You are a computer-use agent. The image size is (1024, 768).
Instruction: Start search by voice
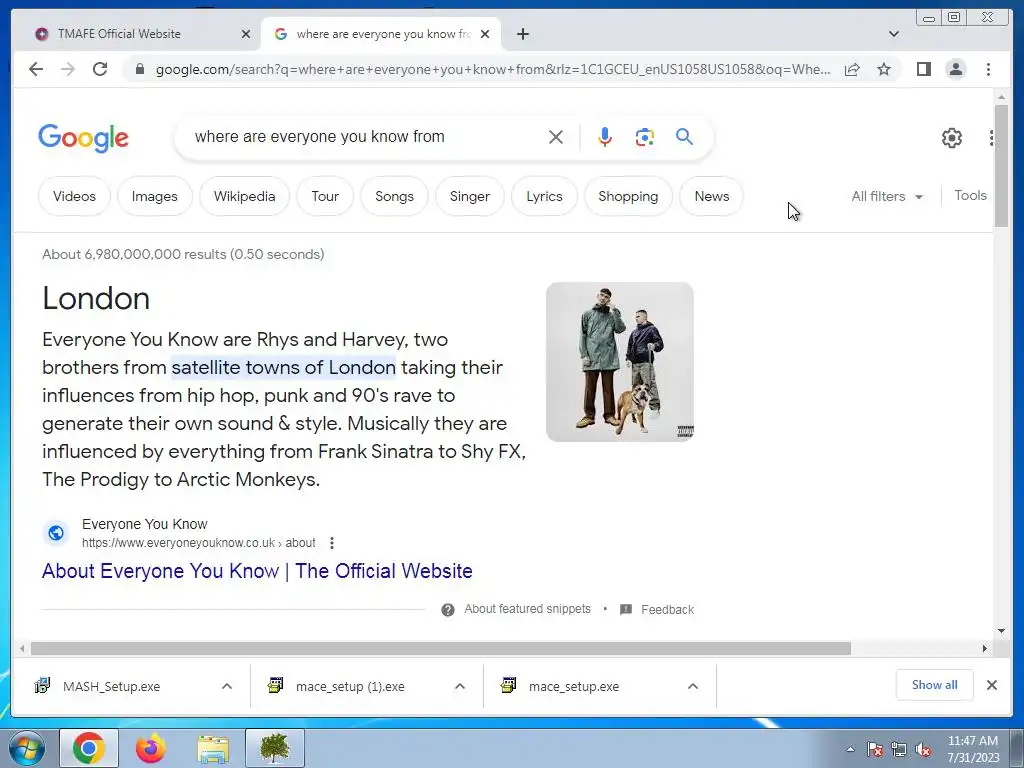click(x=605, y=137)
